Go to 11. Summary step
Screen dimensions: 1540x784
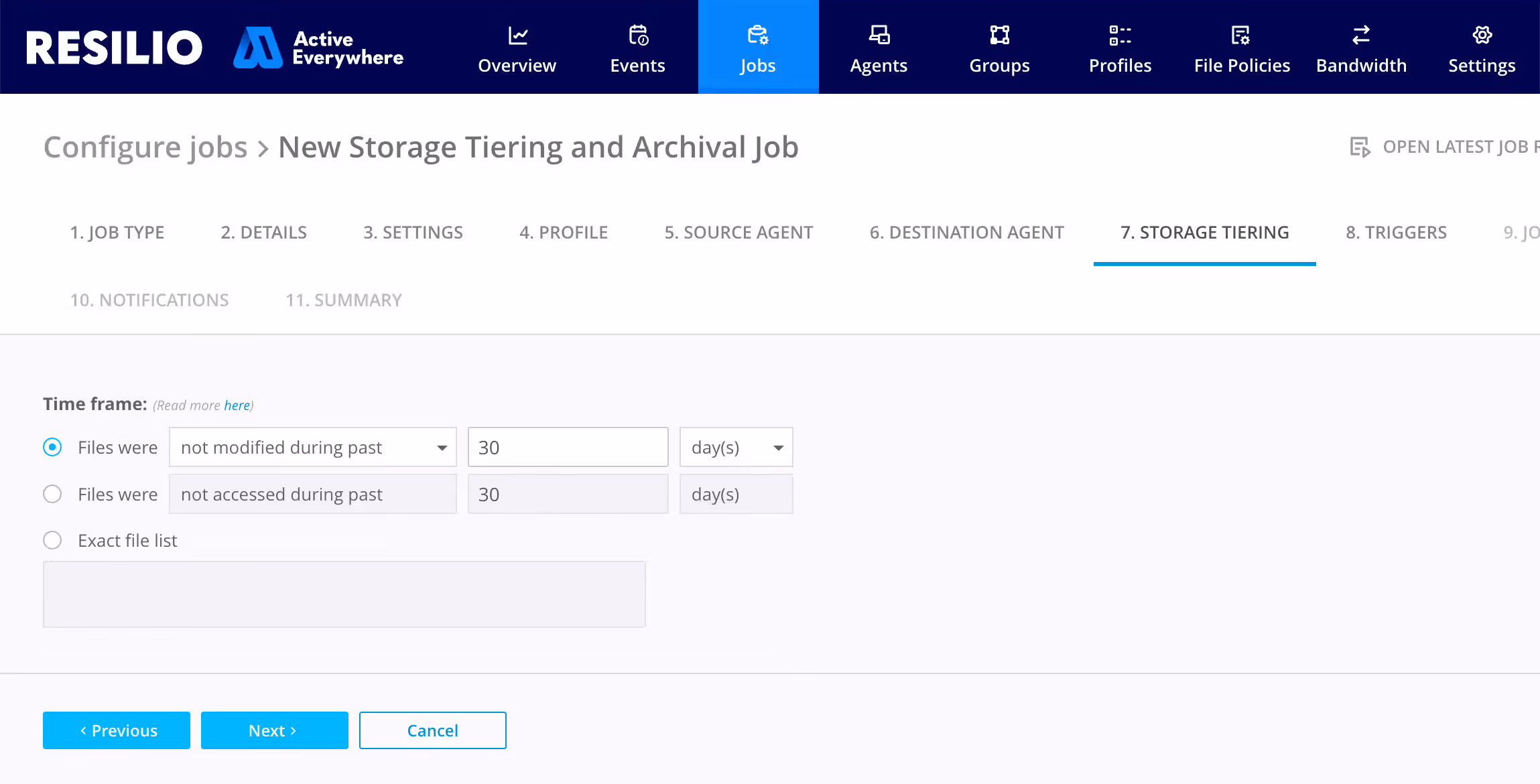pyautogui.click(x=344, y=300)
